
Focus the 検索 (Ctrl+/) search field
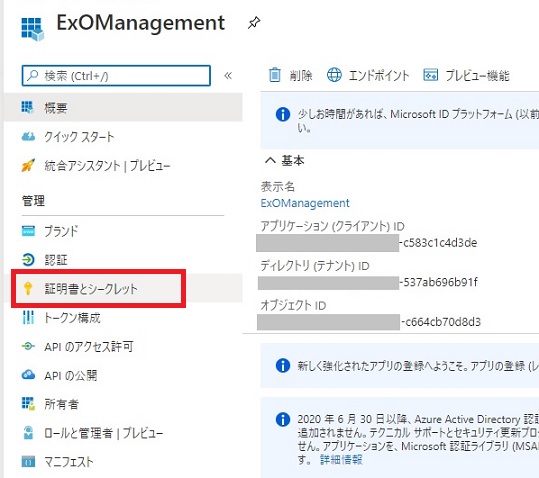coord(116,76)
